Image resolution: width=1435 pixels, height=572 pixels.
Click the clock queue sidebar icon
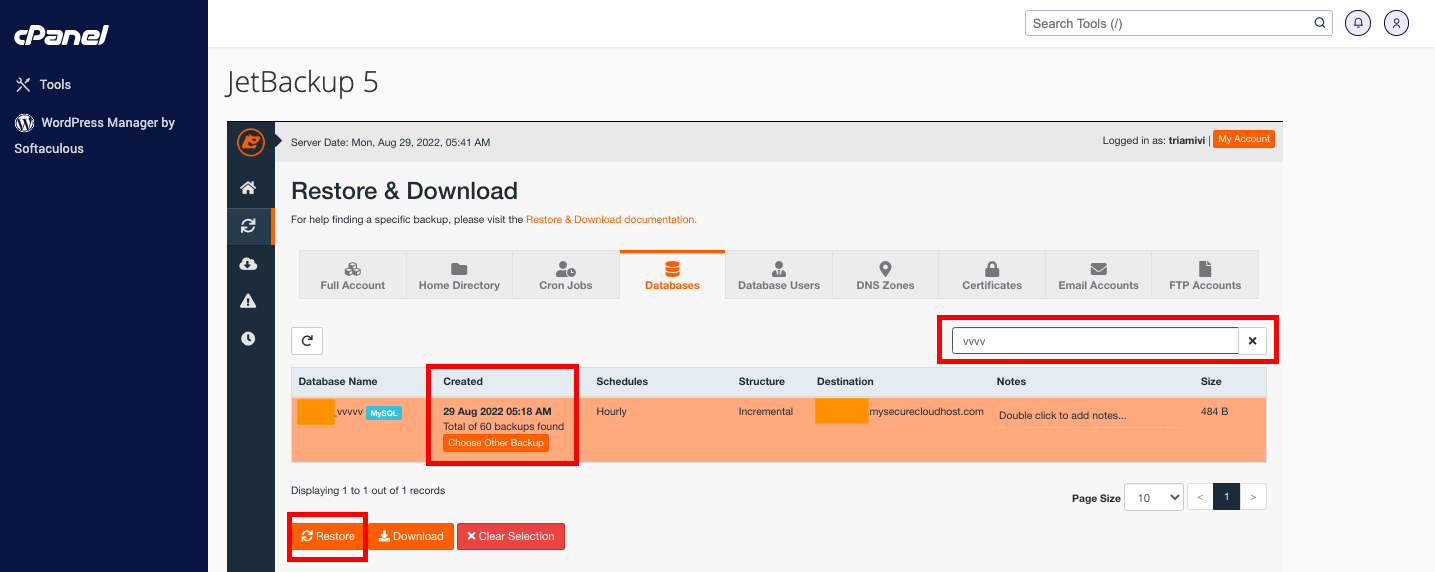point(248,339)
